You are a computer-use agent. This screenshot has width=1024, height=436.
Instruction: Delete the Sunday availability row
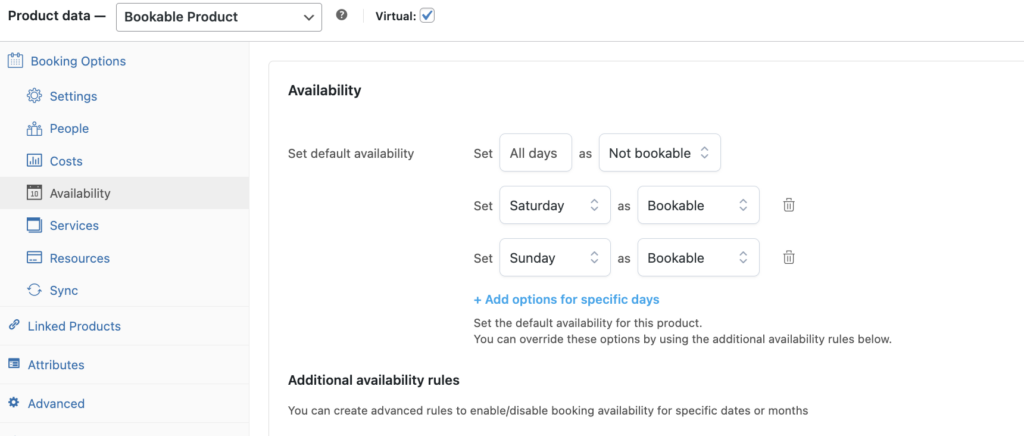[788, 258]
